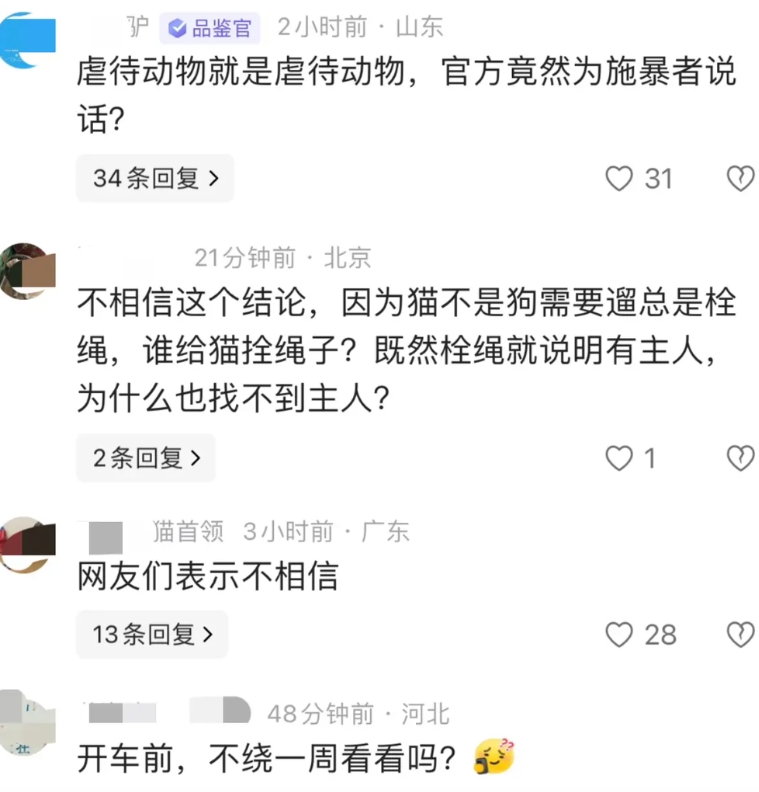Like the comment with 31 likes
Screen dimensions: 759x792
(619, 179)
